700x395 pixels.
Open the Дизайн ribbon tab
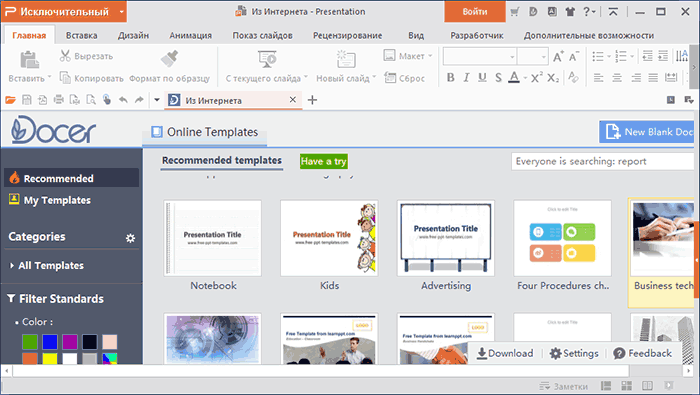pos(133,35)
